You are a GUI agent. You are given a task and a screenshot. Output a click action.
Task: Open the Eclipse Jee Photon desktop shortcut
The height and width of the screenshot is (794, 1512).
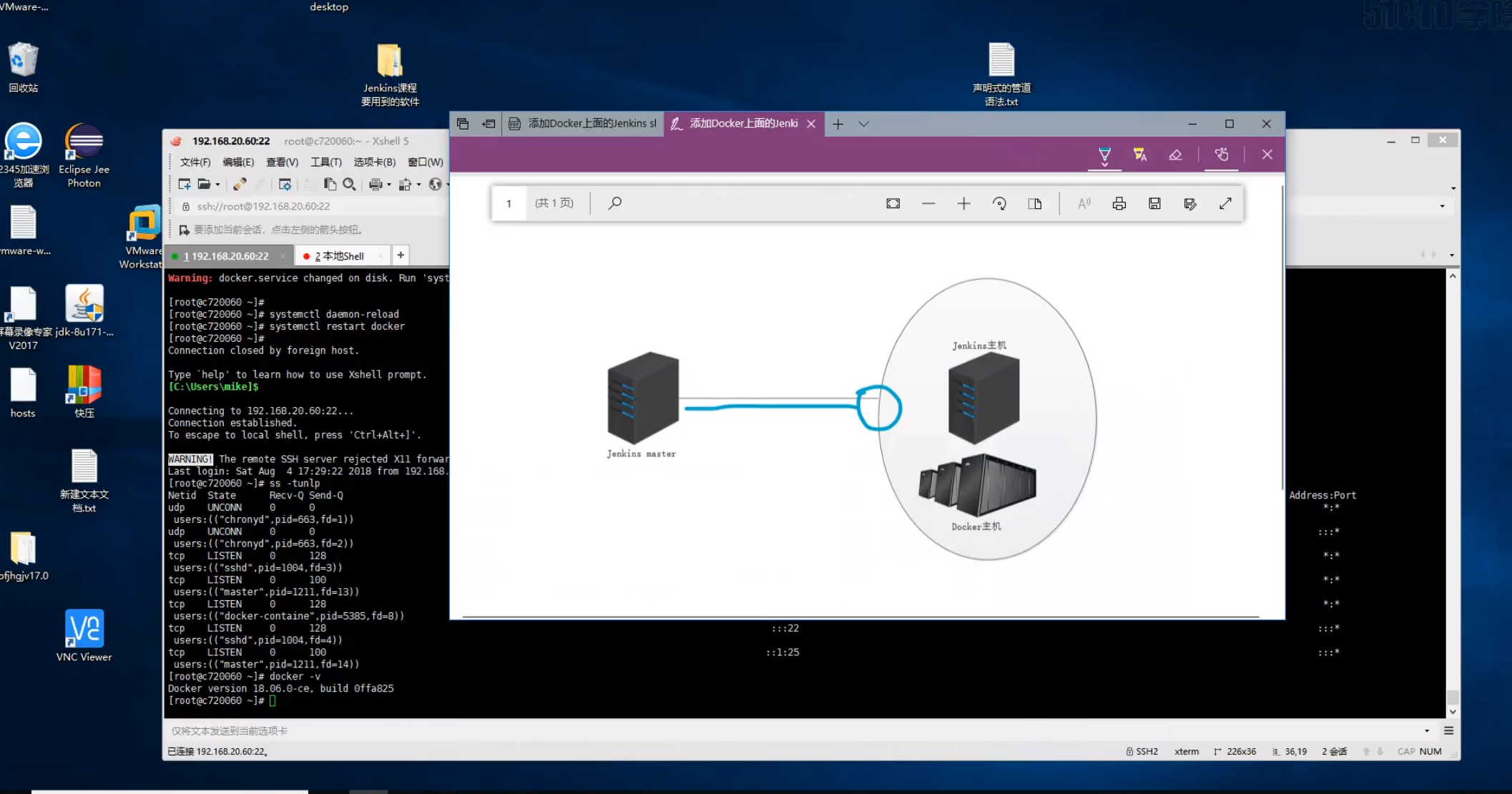[x=84, y=155]
